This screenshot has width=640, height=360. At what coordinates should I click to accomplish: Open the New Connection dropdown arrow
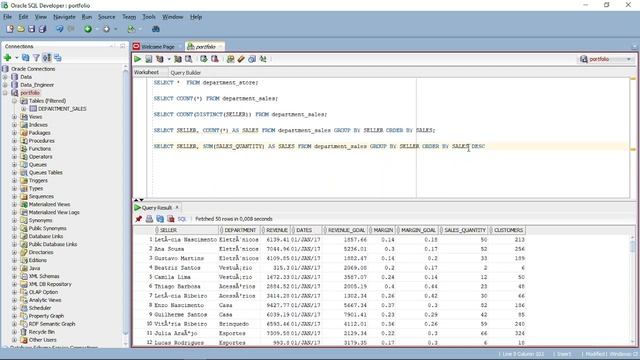click(x=17, y=58)
